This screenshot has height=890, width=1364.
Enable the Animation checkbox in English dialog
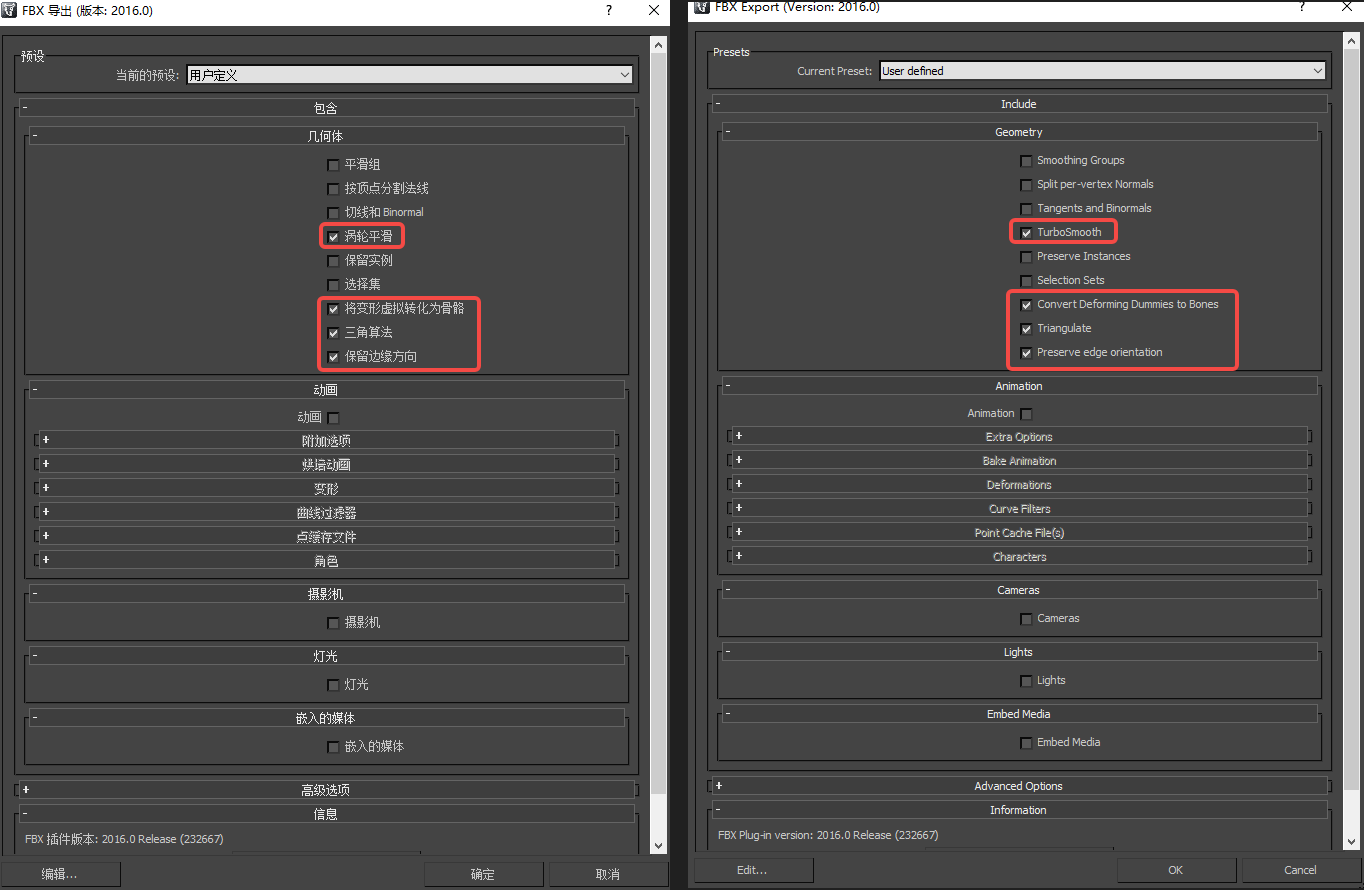[1026, 414]
